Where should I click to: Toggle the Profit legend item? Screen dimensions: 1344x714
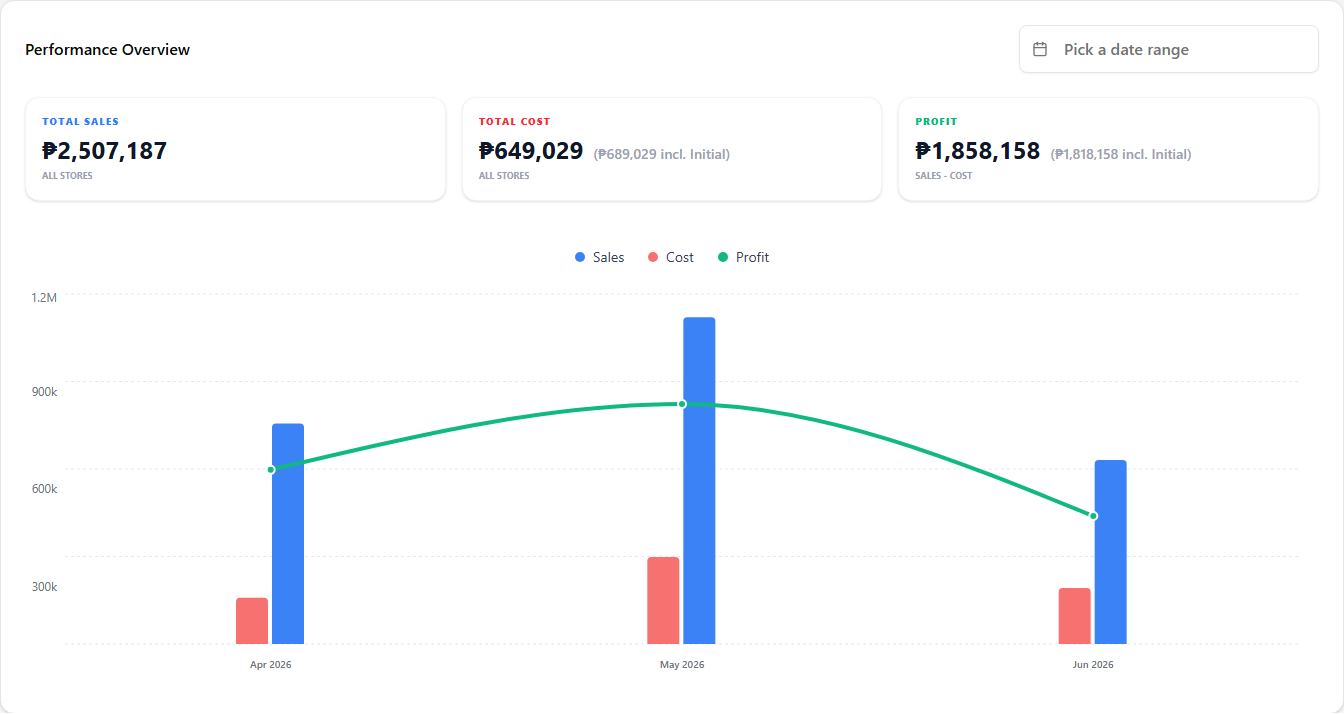click(744, 257)
